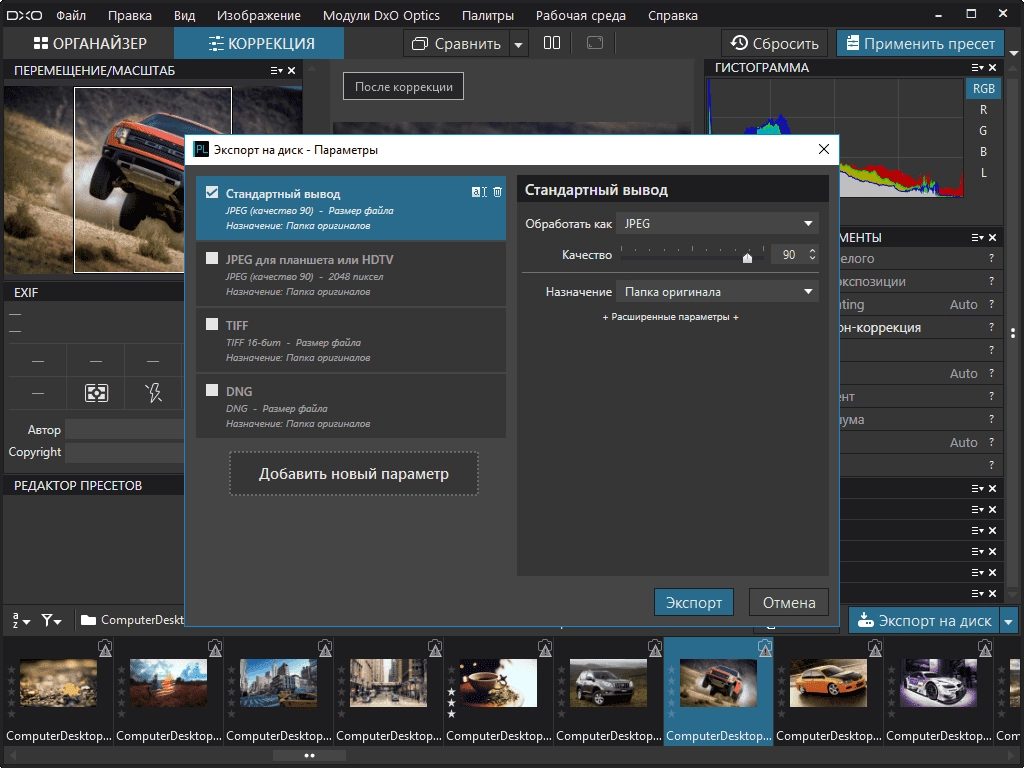Viewport: 1024px width, 768px height.
Task: Click Добавить новый параметр button
Action: click(354, 473)
